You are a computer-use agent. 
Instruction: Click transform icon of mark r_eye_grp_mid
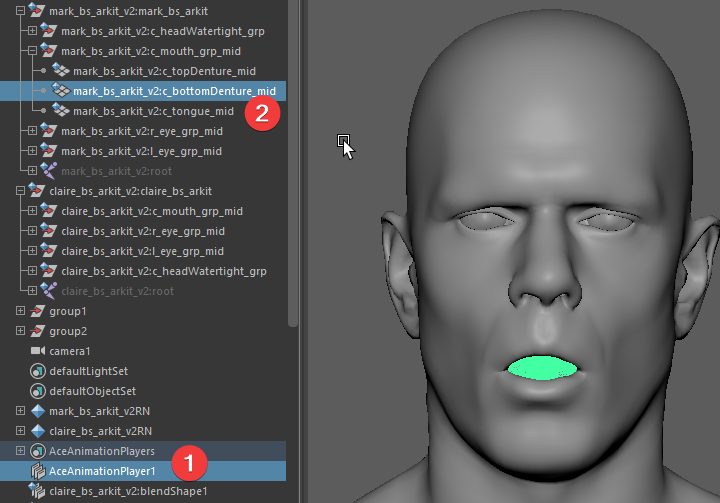49,130
